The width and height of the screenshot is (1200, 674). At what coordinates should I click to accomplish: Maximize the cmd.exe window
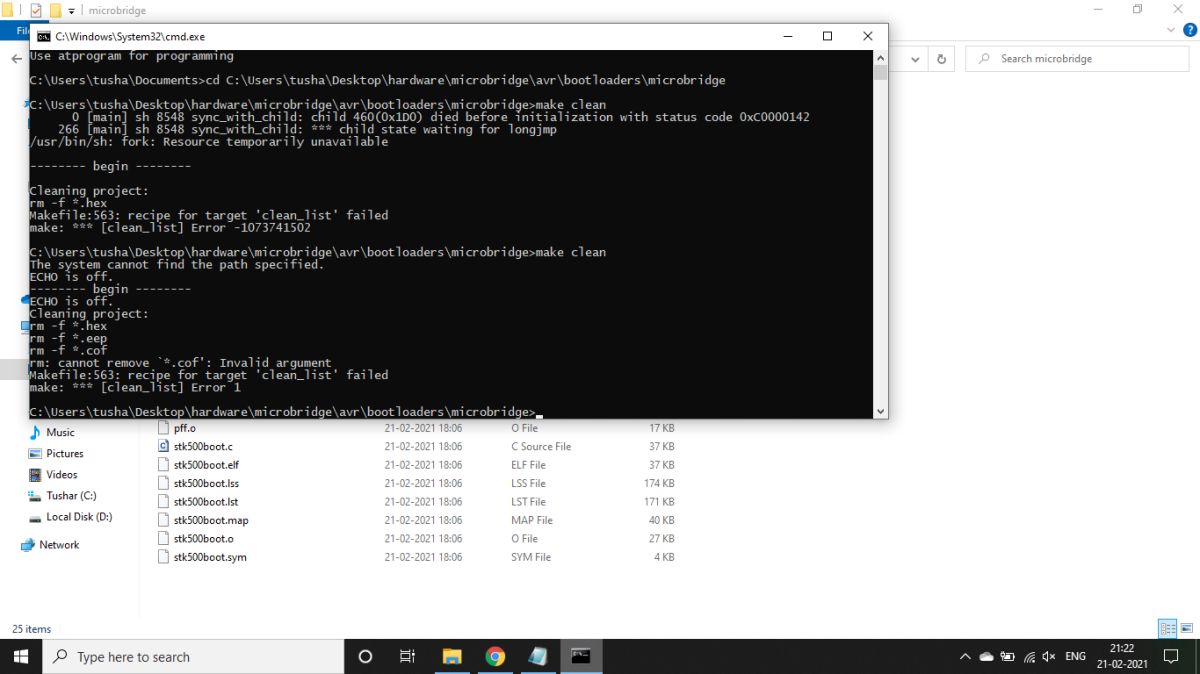[x=827, y=36]
